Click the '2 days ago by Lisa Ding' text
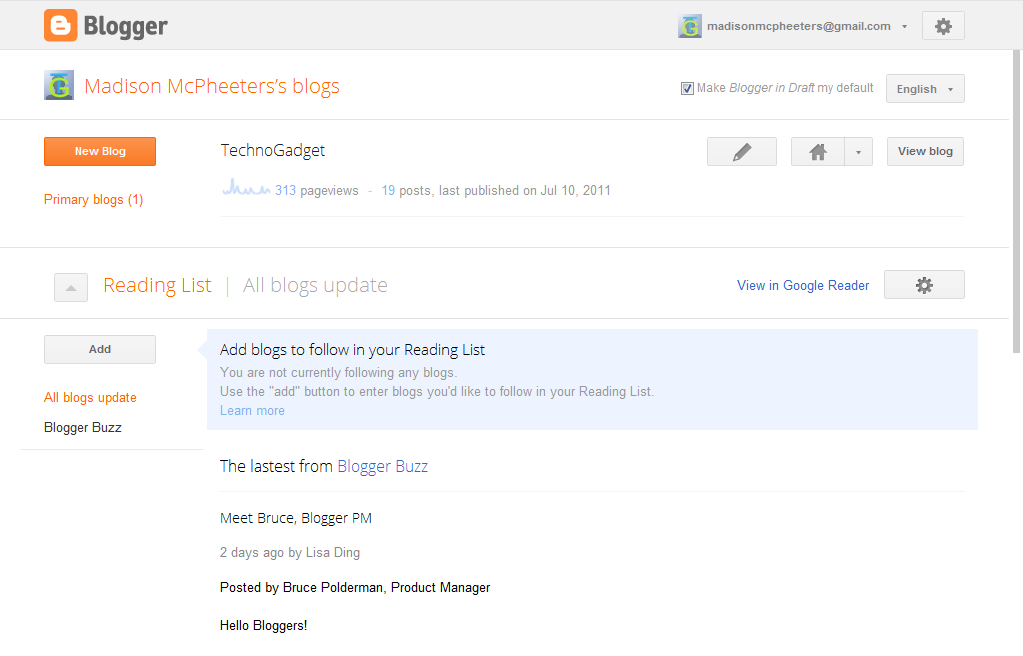The image size is (1023, 656). (x=290, y=552)
